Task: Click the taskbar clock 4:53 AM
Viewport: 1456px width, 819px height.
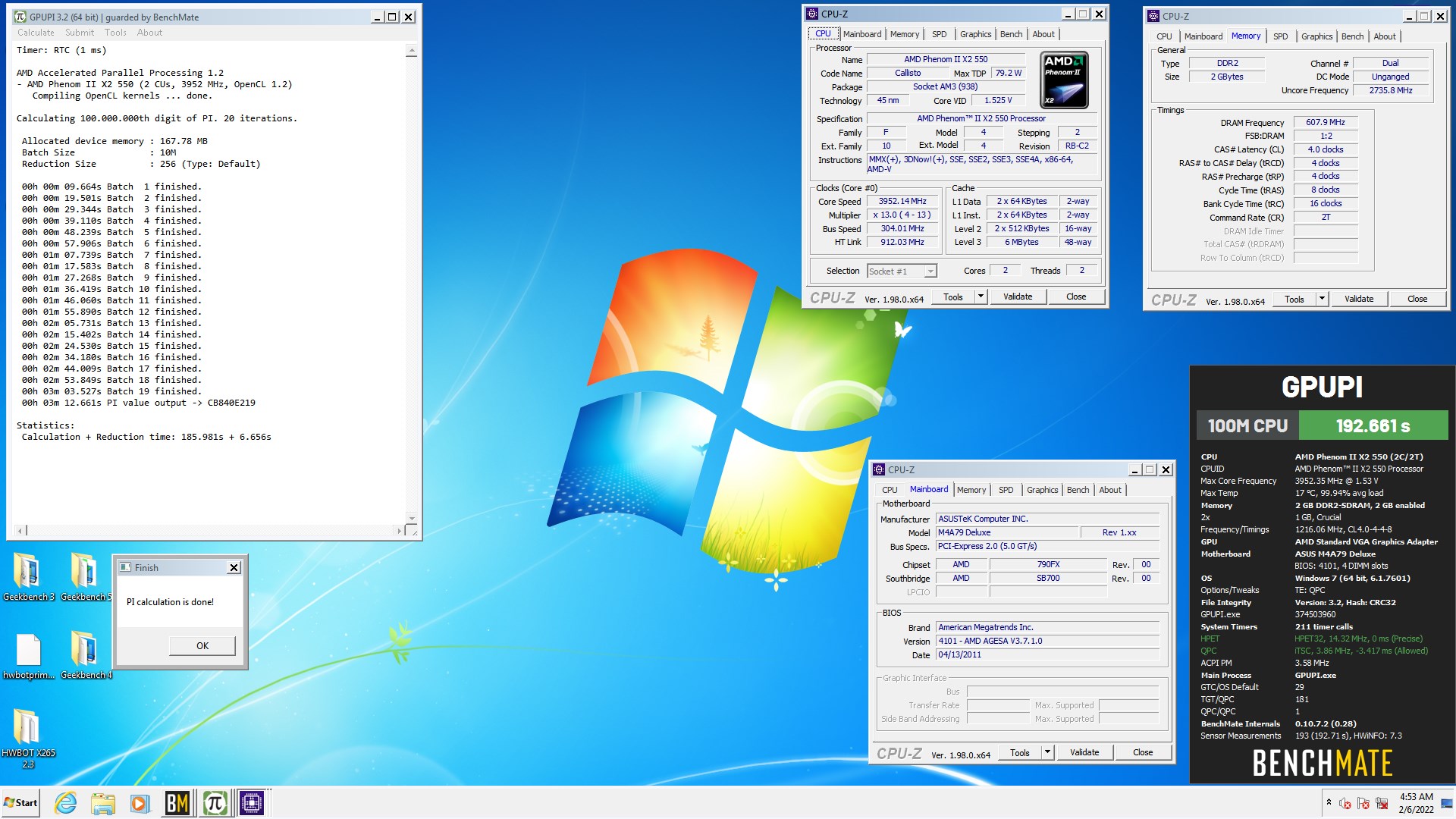Action: pos(1416,796)
